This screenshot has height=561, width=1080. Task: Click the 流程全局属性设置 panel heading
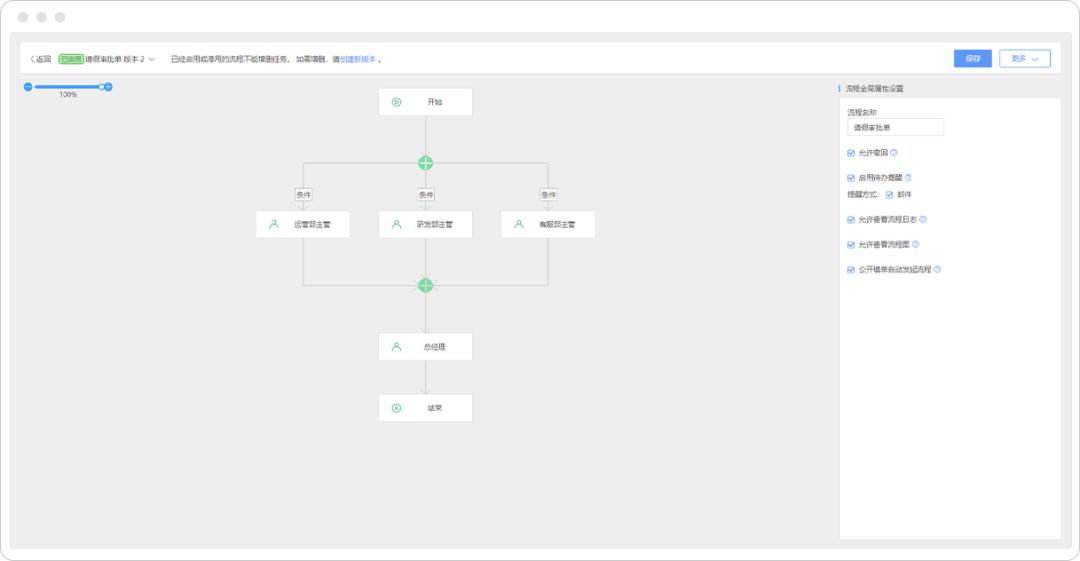click(x=875, y=89)
